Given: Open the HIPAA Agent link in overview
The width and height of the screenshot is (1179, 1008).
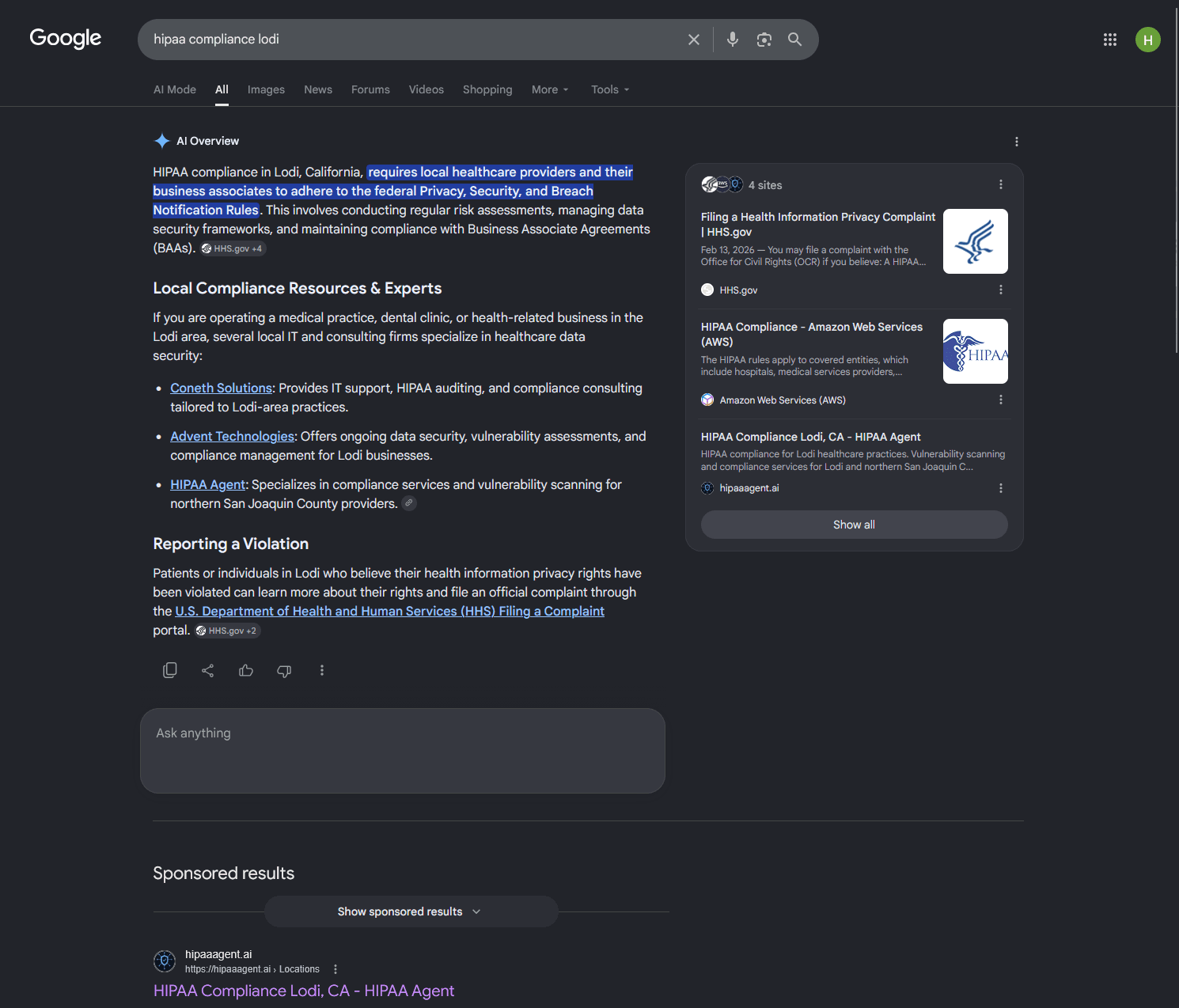Looking at the screenshot, I should [x=207, y=484].
